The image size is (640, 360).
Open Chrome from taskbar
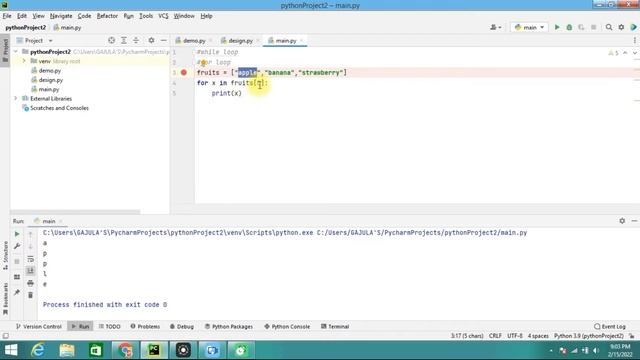coord(125,350)
